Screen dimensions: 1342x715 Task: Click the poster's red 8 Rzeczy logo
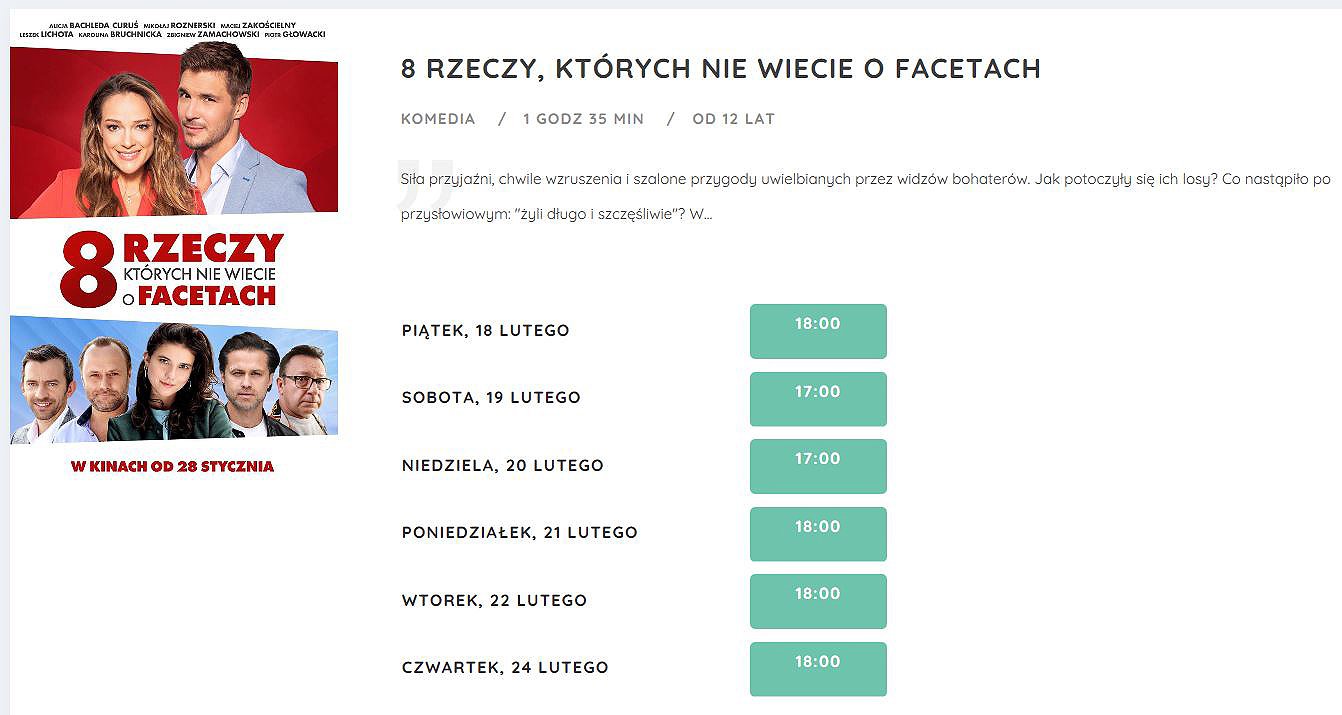coord(172,269)
